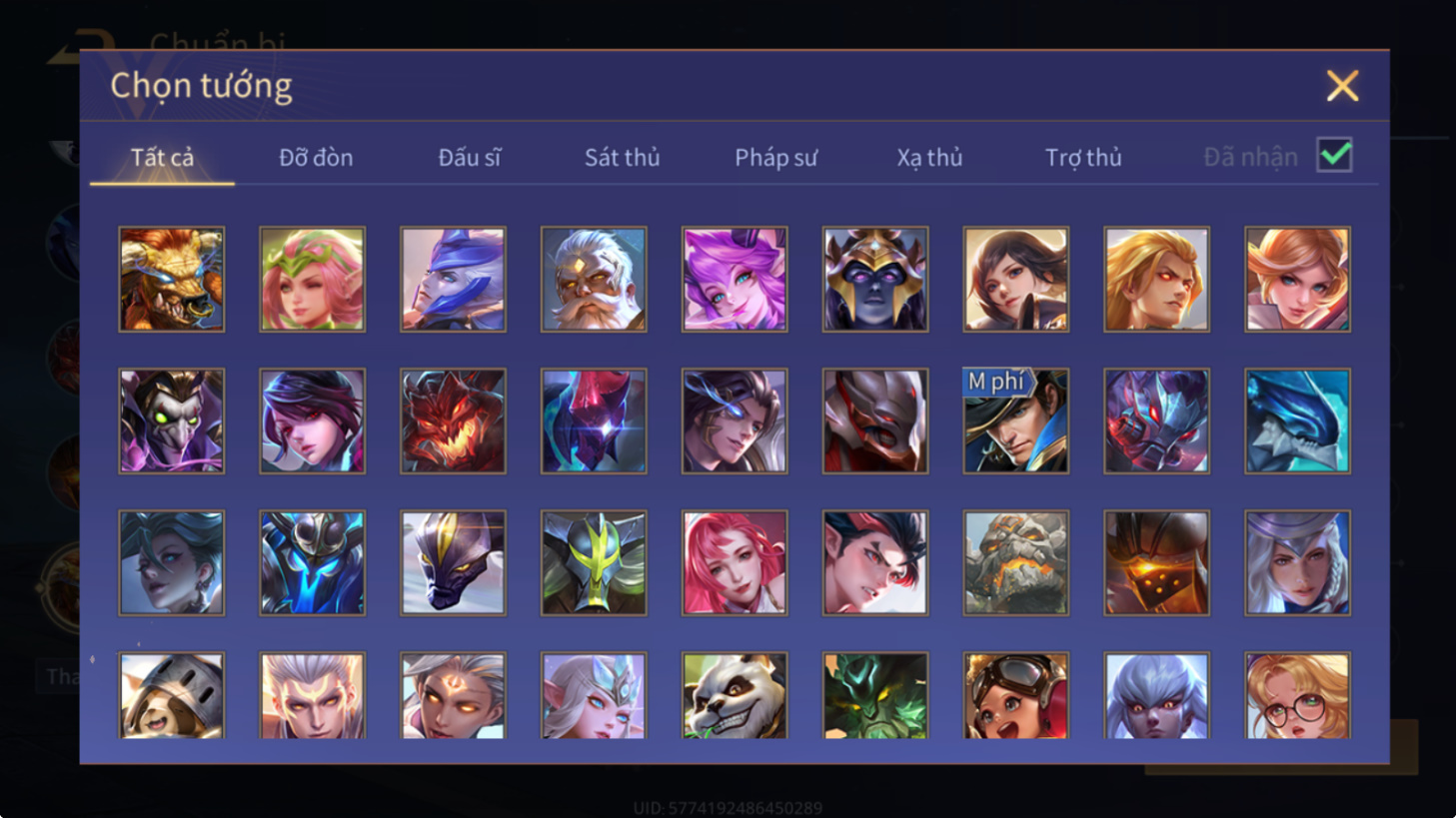This screenshot has height=818, width=1456.
Task: Open the 'Trợ thủ' tab
Action: coord(1083,158)
